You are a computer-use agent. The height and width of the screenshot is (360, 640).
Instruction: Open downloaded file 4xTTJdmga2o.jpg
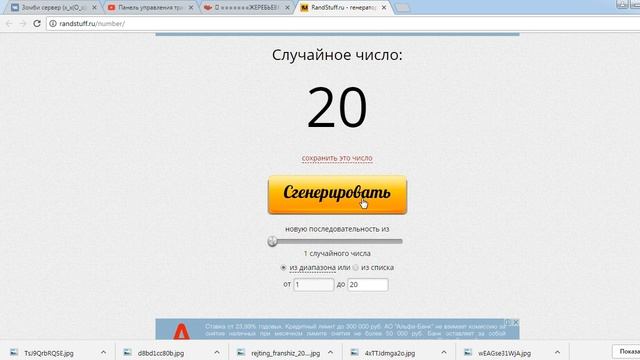[x=390, y=353]
